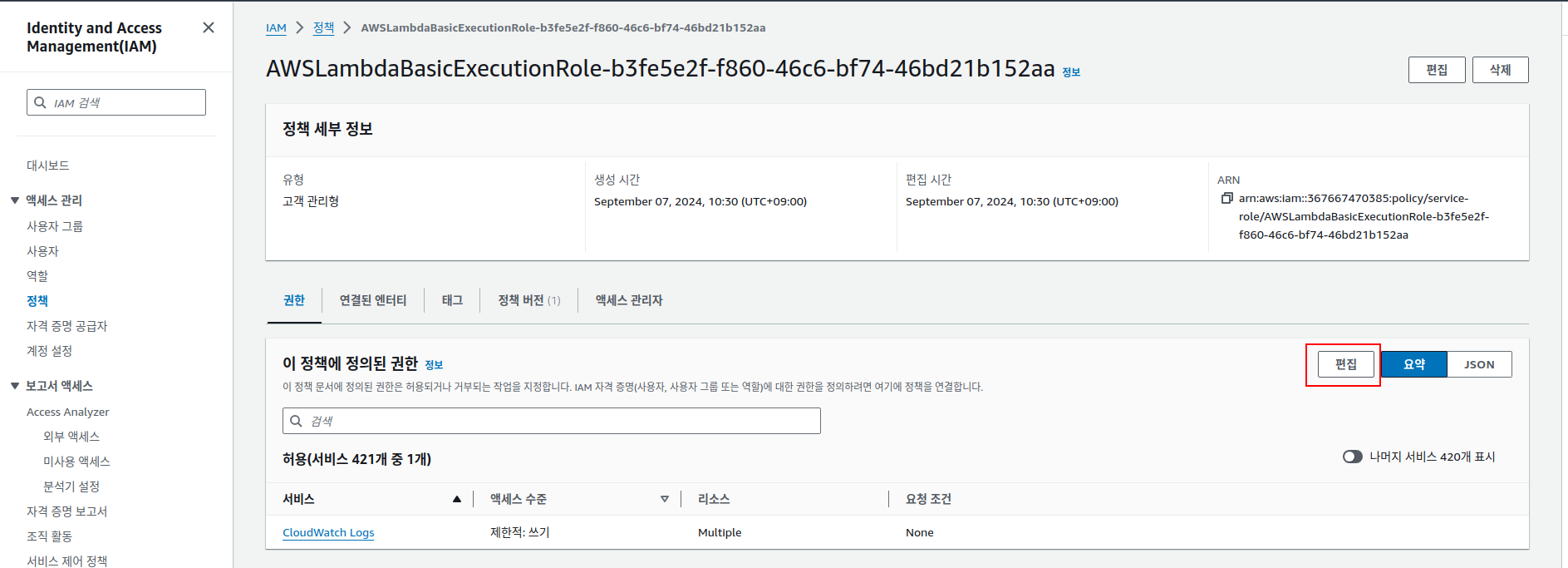This screenshot has height=568, width=1568.
Task: Switch to the JSON view
Action: click(1479, 364)
